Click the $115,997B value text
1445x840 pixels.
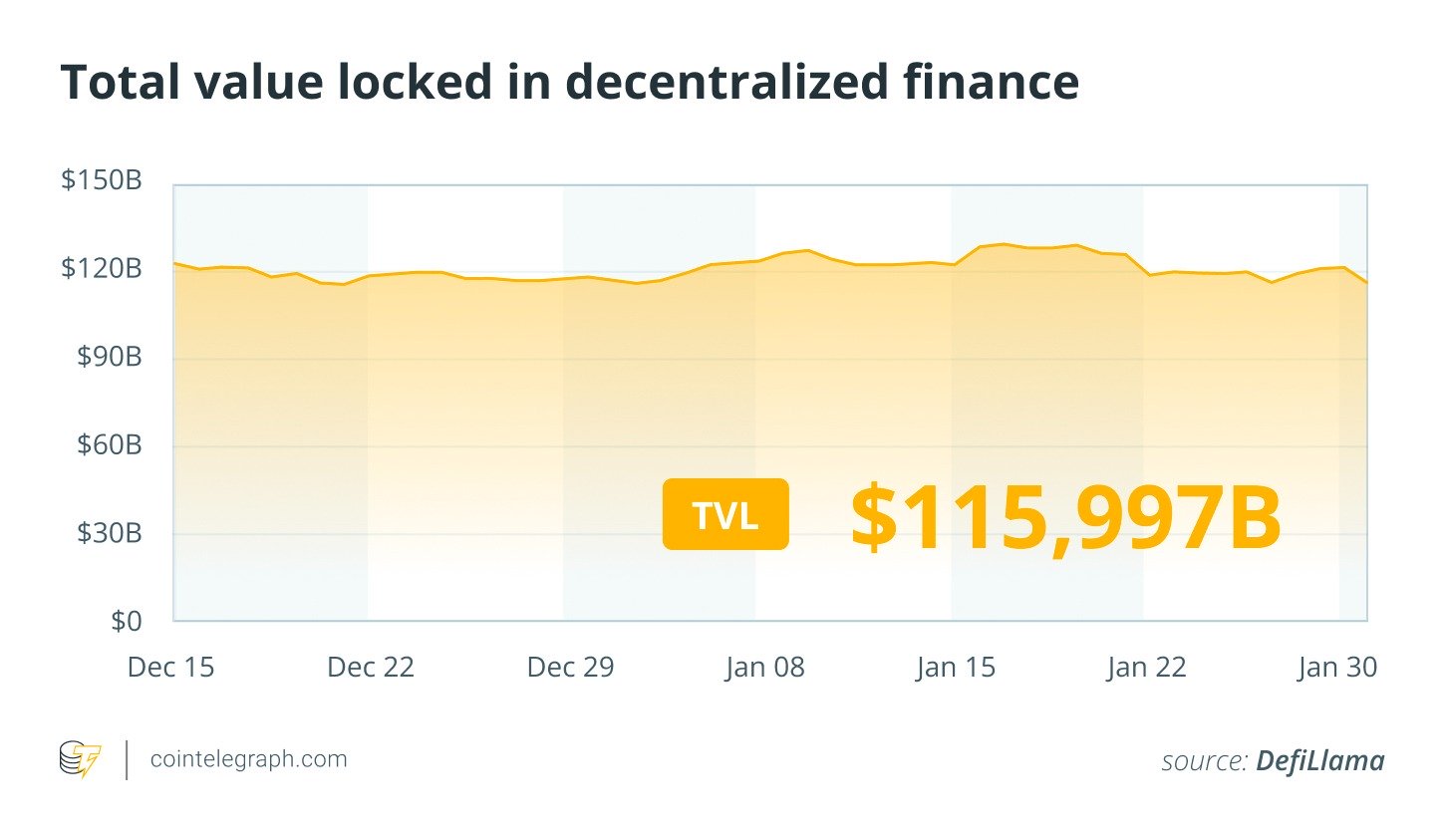click(1065, 516)
